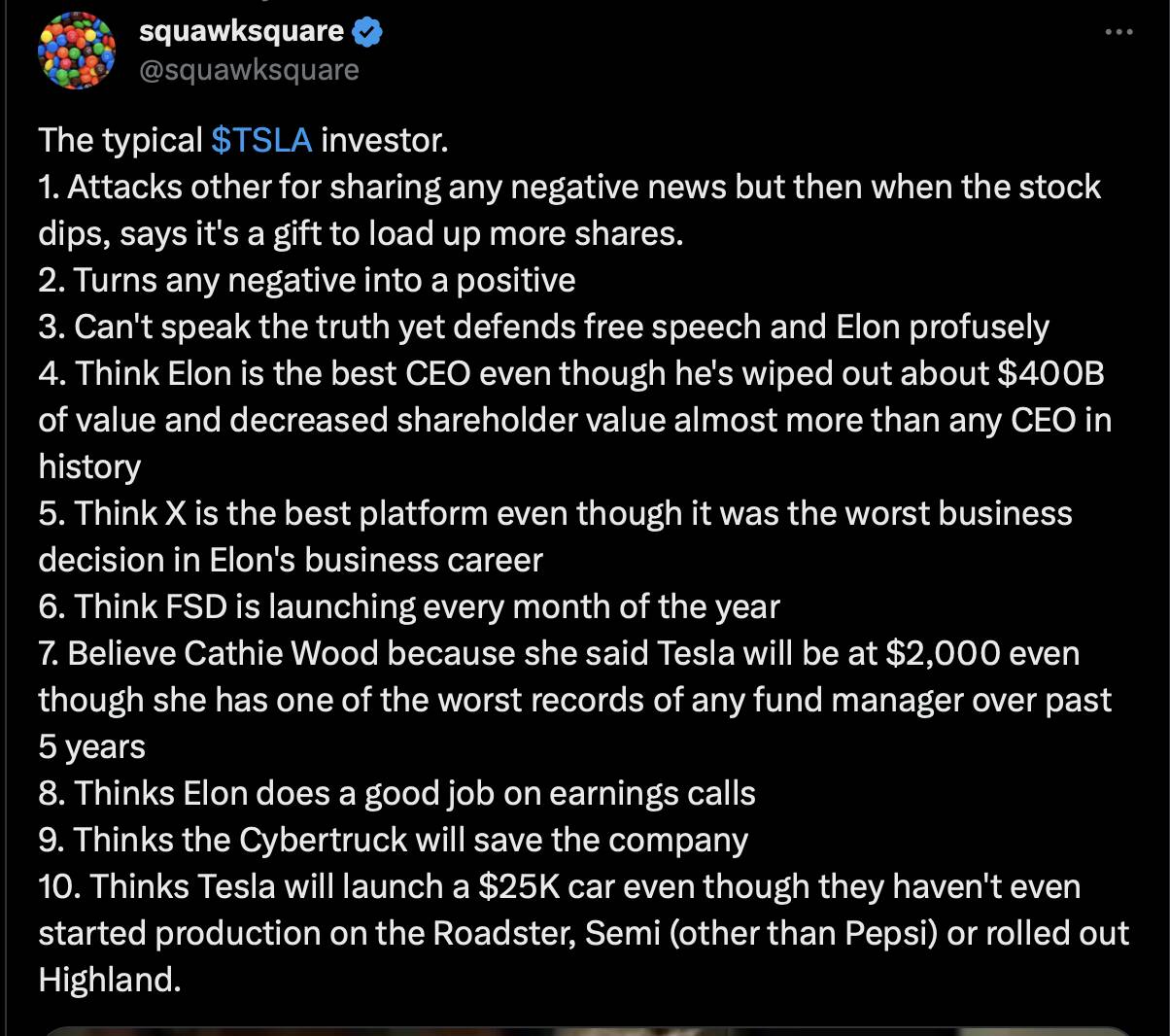
Task: Click the blue verified checkmark badge
Action: tap(366, 32)
